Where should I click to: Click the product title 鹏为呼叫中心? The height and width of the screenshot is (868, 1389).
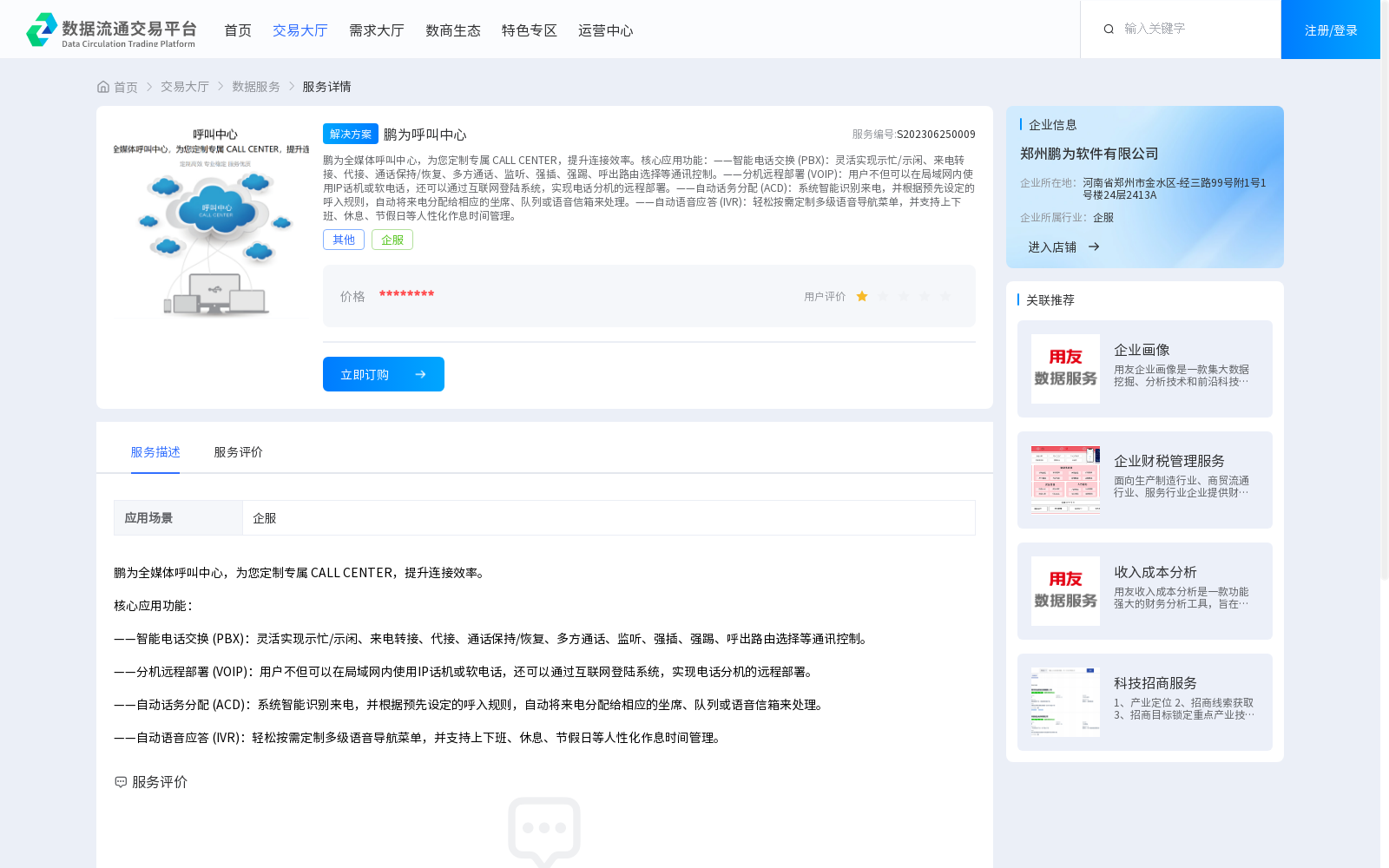click(425, 135)
